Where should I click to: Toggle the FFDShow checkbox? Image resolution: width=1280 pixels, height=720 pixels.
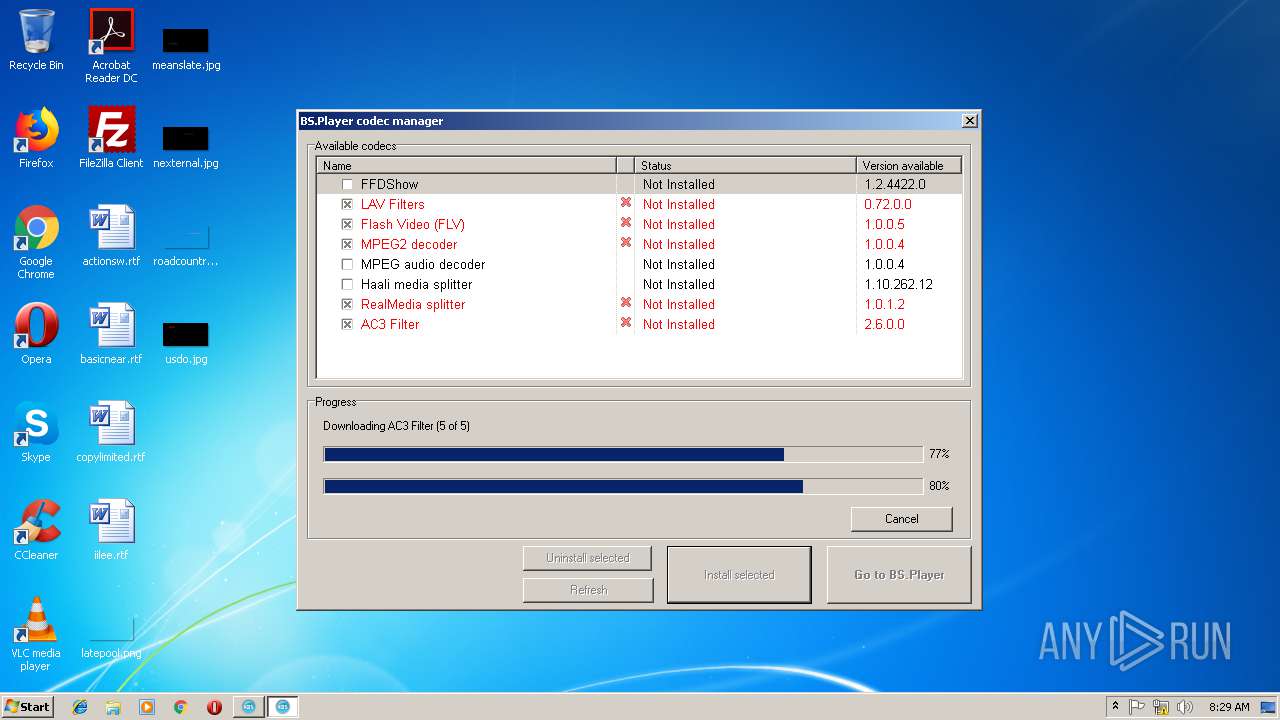(x=347, y=185)
